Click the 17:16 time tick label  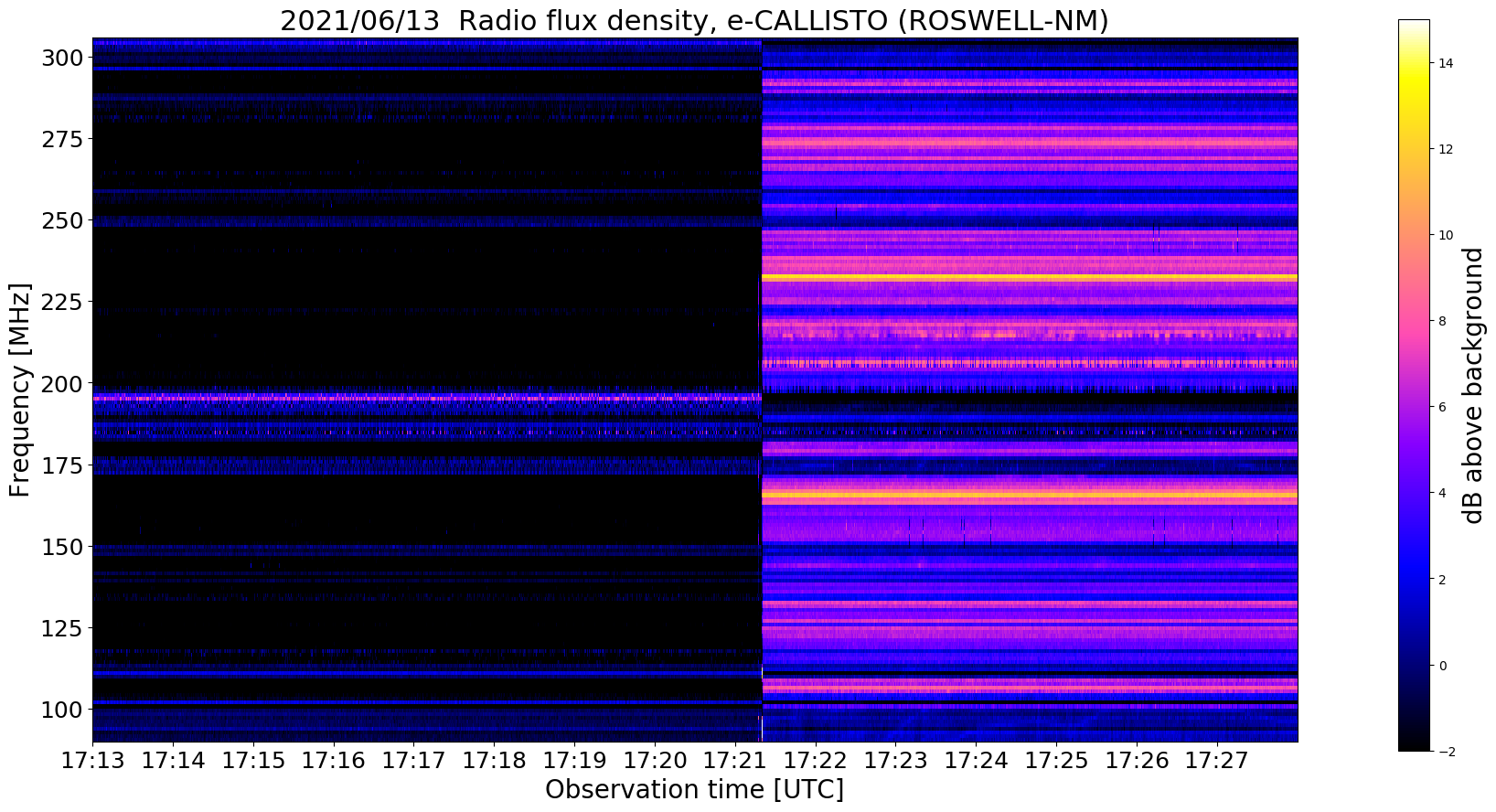point(334,760)
